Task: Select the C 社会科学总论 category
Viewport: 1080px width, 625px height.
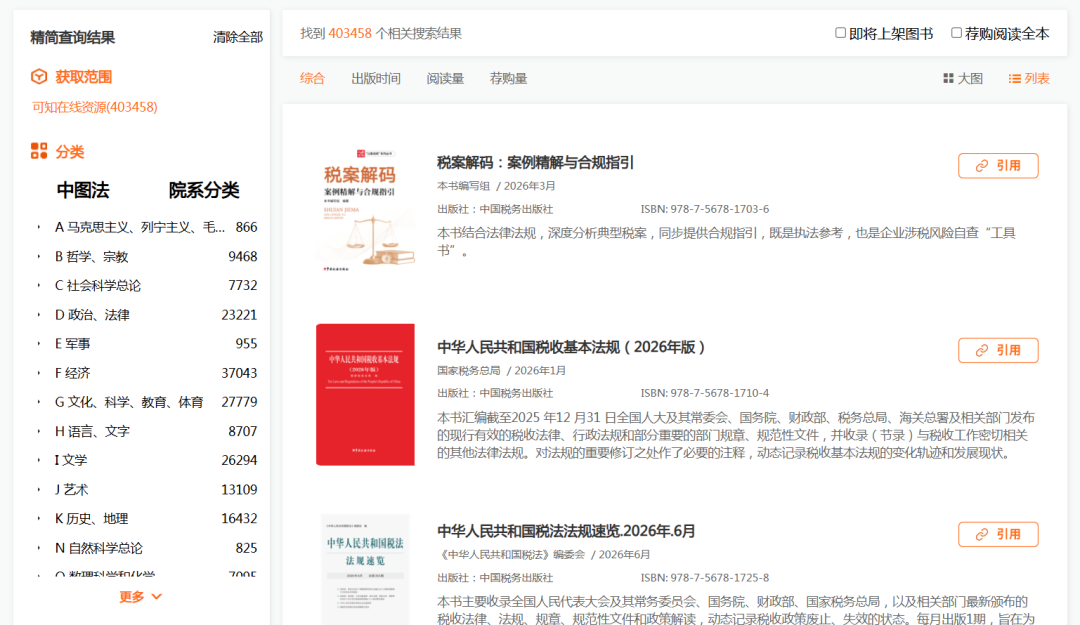Action: point(98,285)
